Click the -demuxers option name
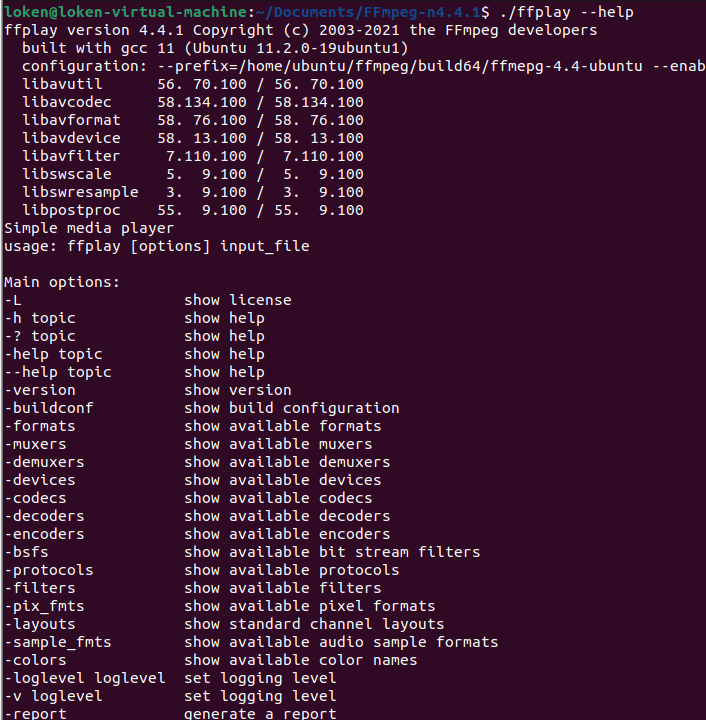The height and width of the screenshot is (720, 706). [44, 462]
